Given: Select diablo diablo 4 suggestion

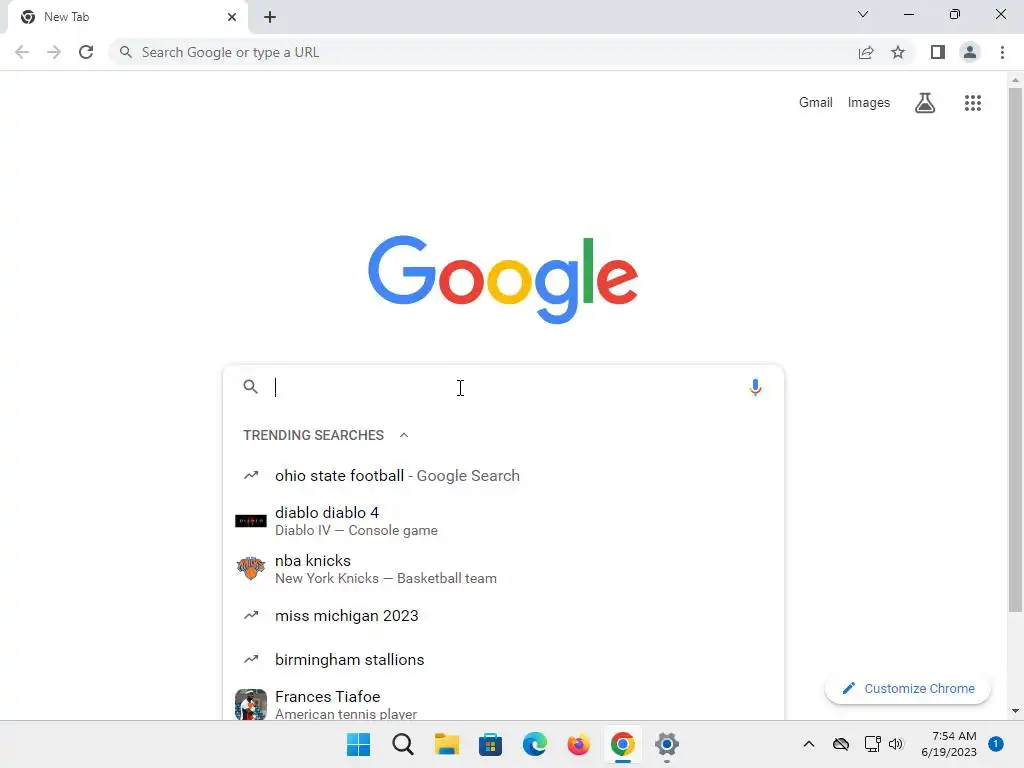Looking at the screenshot, I should 503,520.
